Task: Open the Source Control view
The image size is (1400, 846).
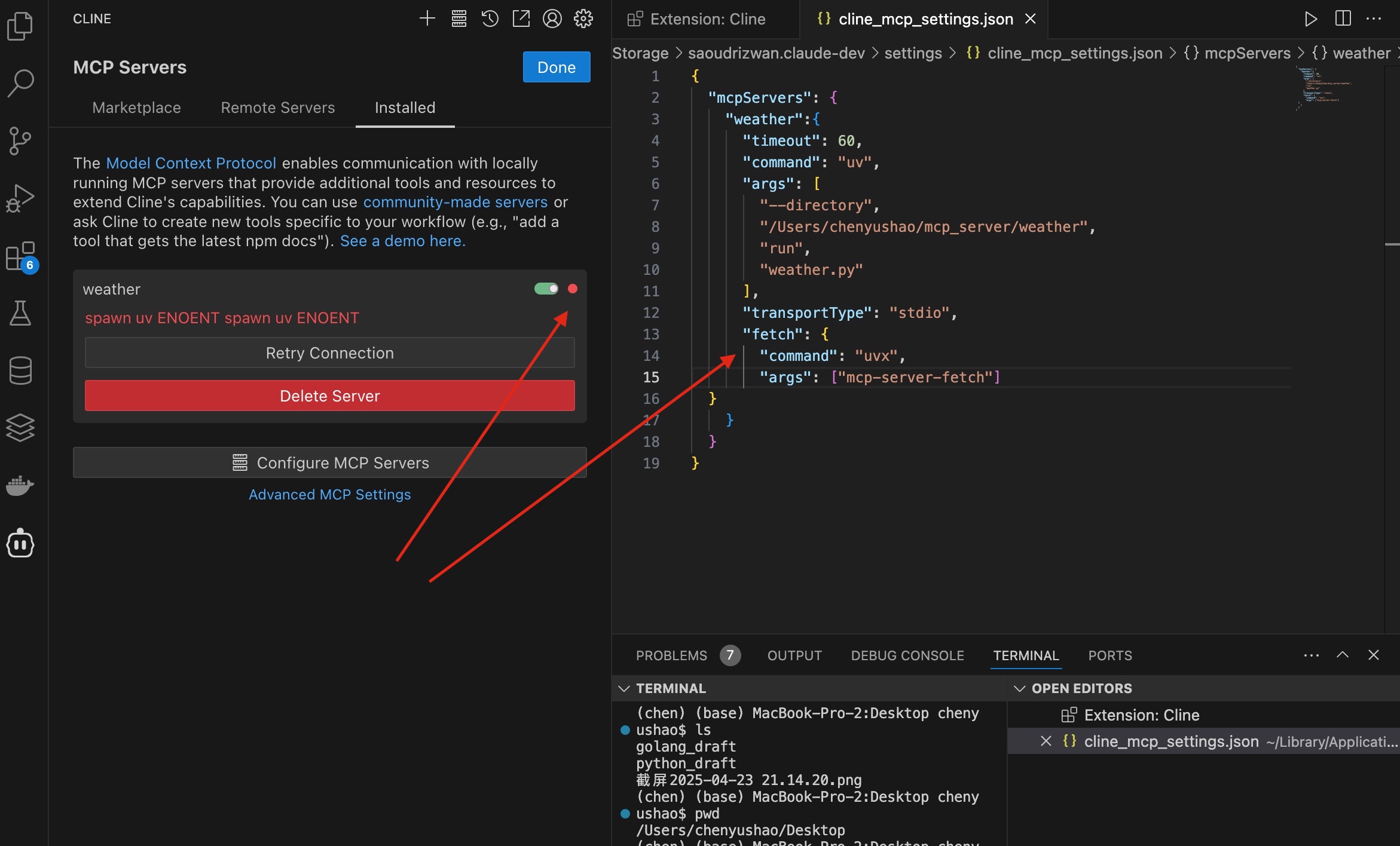Action: coord(20,140)
